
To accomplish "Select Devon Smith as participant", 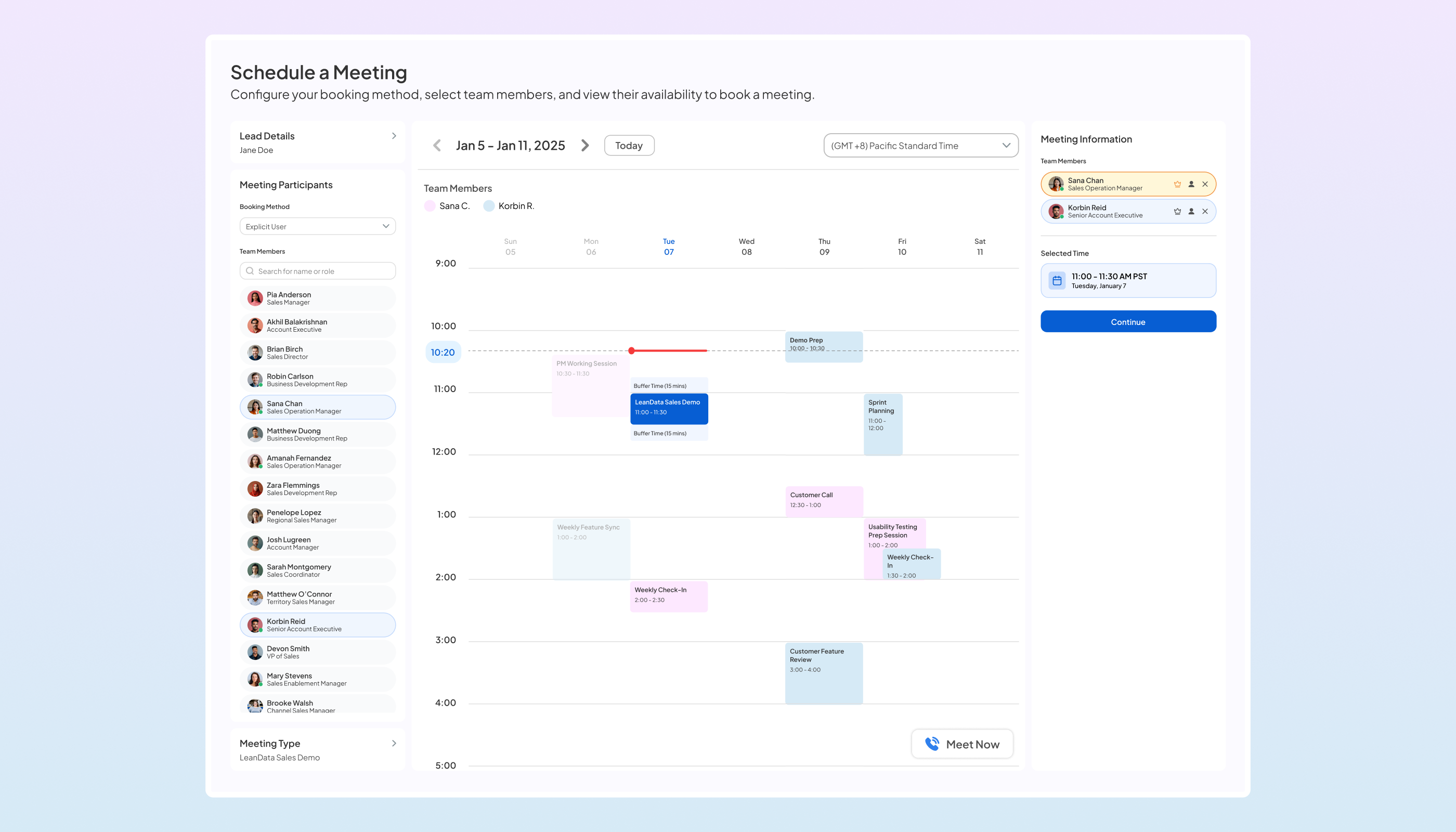I will point(318,652).
